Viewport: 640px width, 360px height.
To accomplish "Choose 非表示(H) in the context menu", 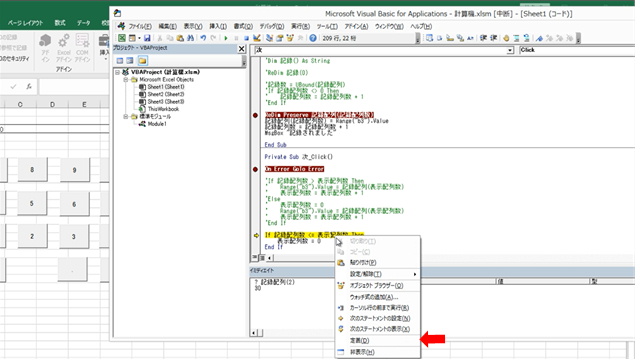I will (x=378, y=352).
